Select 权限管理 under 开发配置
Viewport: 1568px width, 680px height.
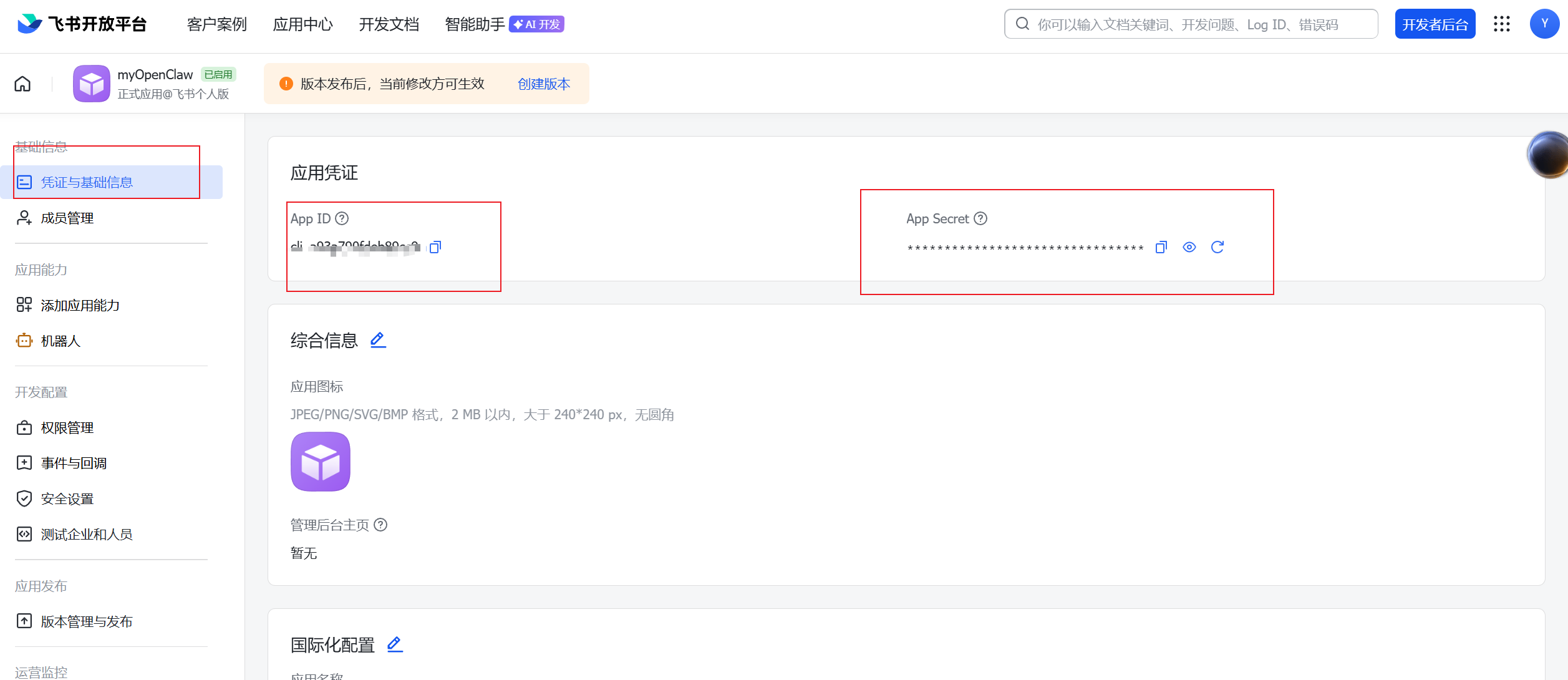(x=67, y=427)
